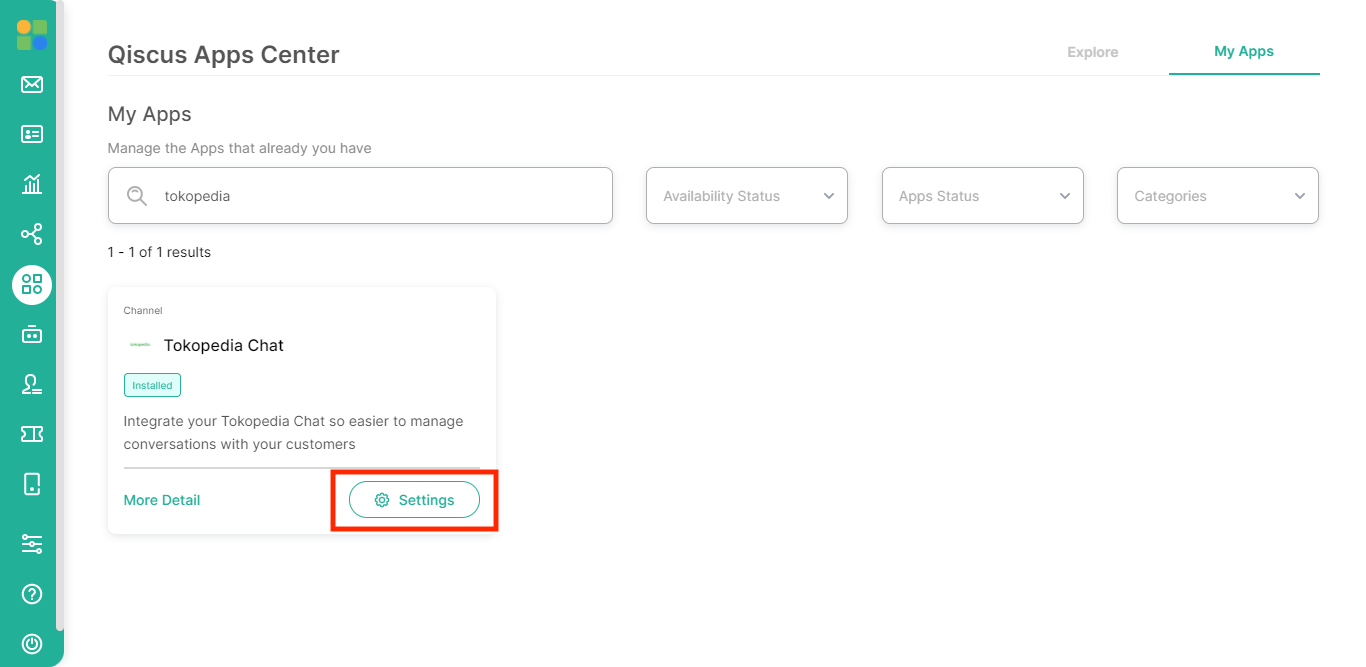The width and height of the screenshot is (1366, 667).
Task: Click the magnifier search icon
Action: 137,196
